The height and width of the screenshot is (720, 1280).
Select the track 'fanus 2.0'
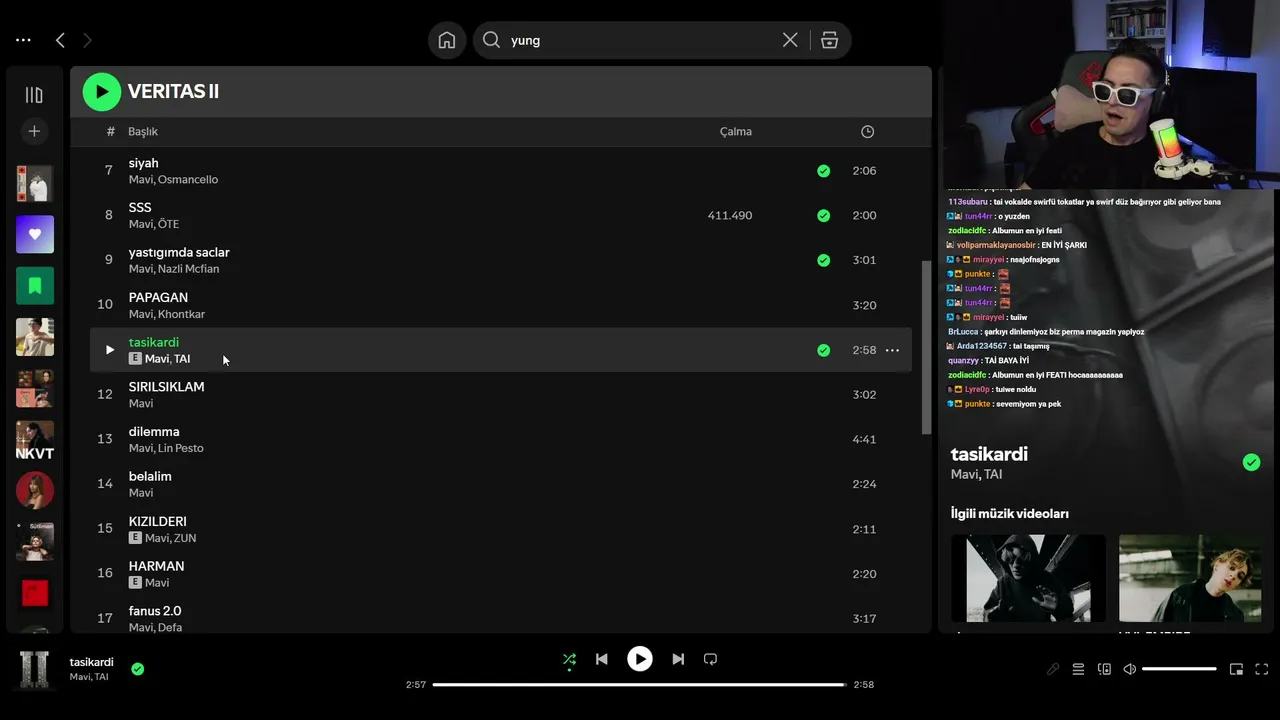tap(155, 611)
